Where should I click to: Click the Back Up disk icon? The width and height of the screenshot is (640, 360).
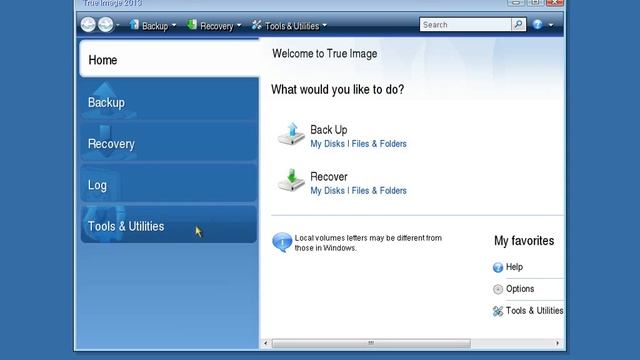pyautogui.click(x=291, y=134)
